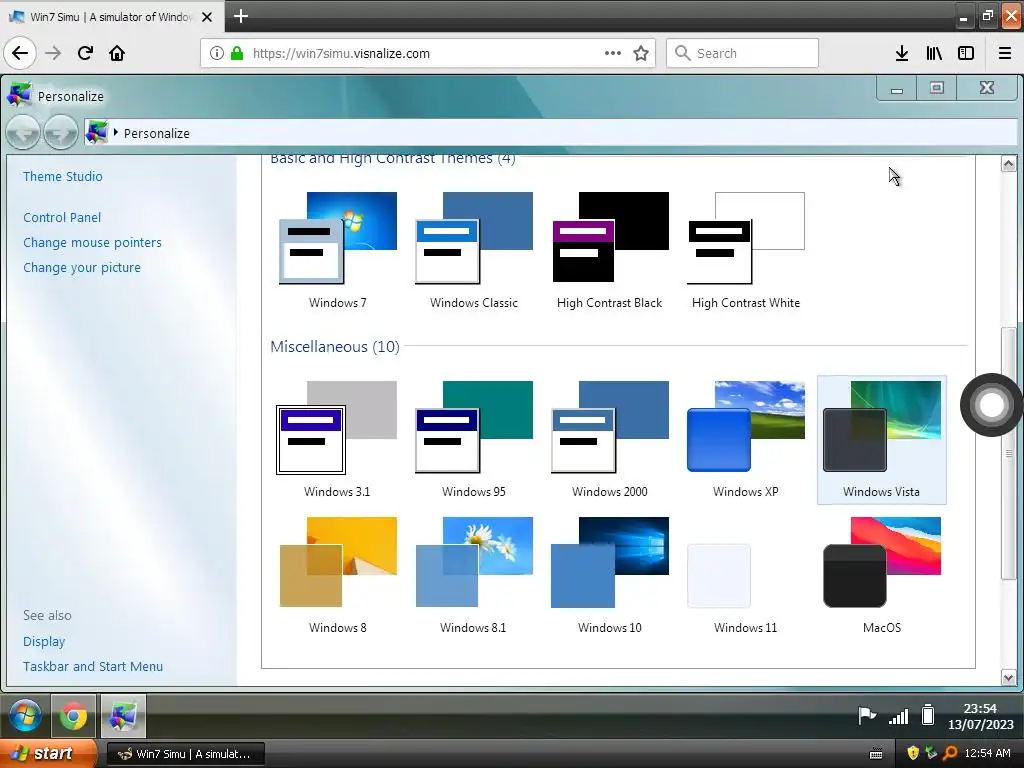Switch to the Windows 10 theme
This screenshot has width=1024, height=768.
click(x=610, y=575)
